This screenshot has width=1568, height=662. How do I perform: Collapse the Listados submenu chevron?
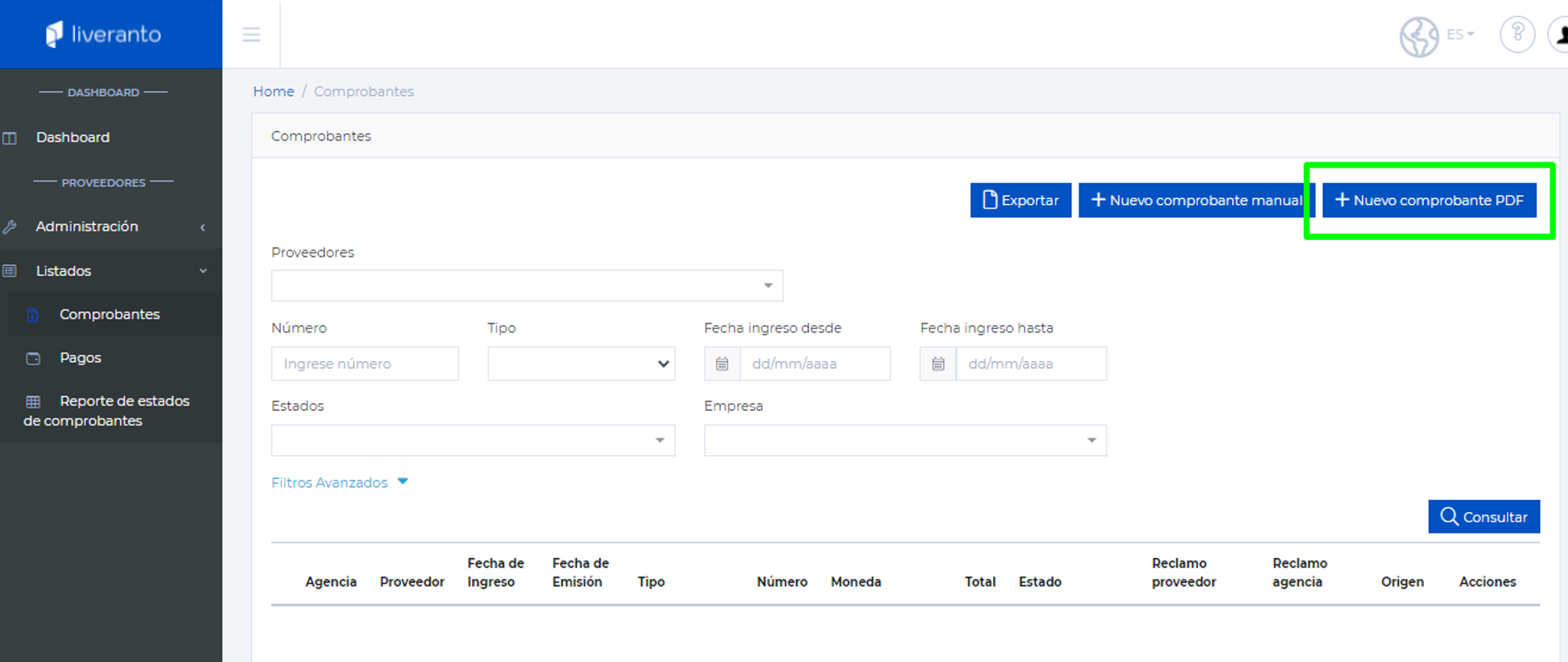(x=202, y=271)
